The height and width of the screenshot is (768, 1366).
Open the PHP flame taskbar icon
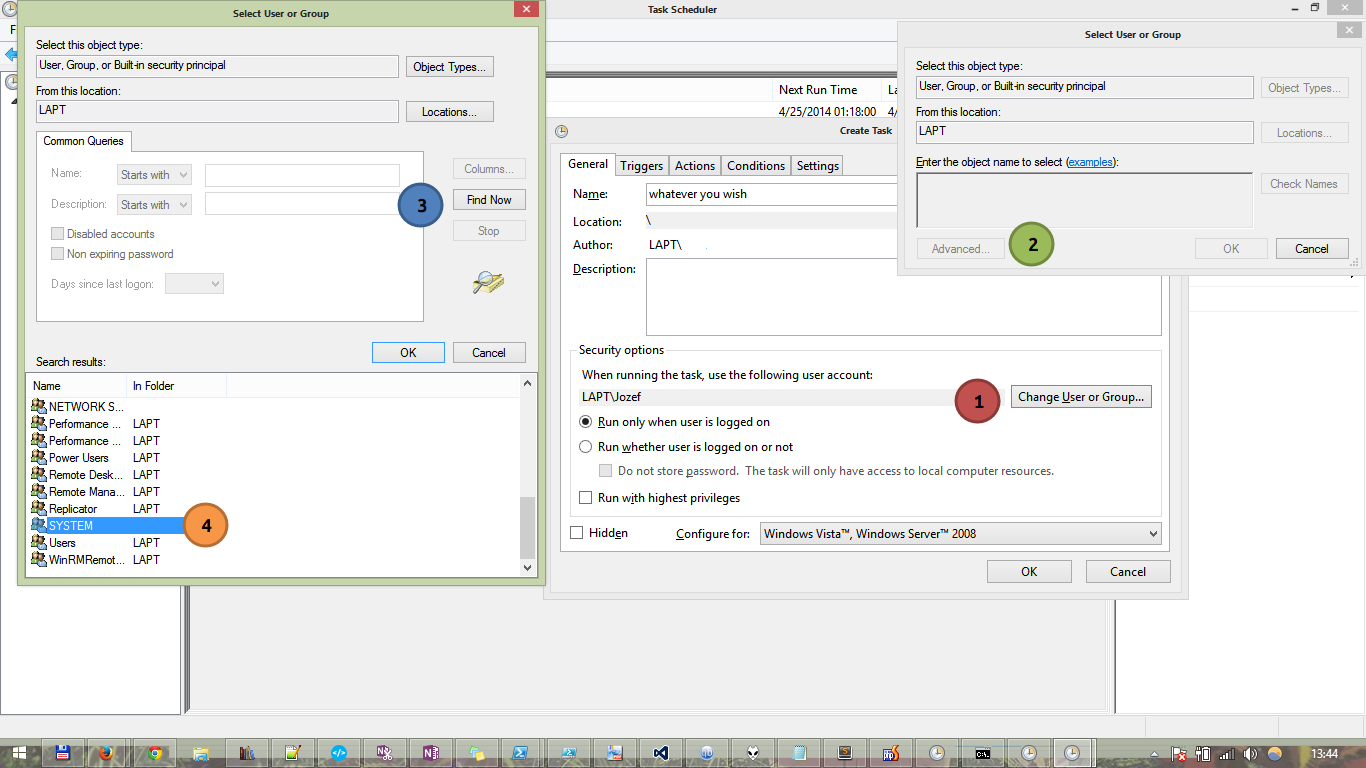891,753
